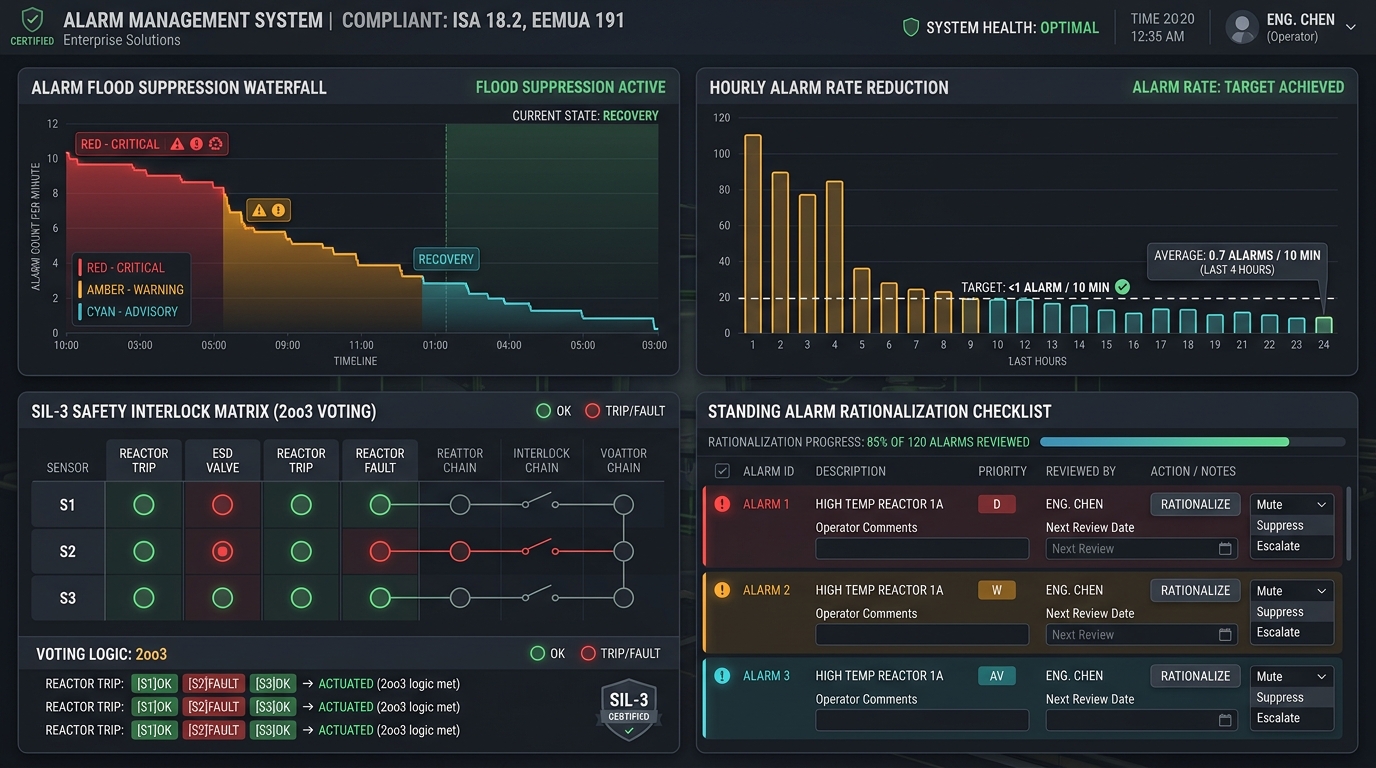The width and height of the screenshot is (1376, 768).
Task: Click the amber warning triangle on the waterfall chart
Action: [x=259, y=210]
